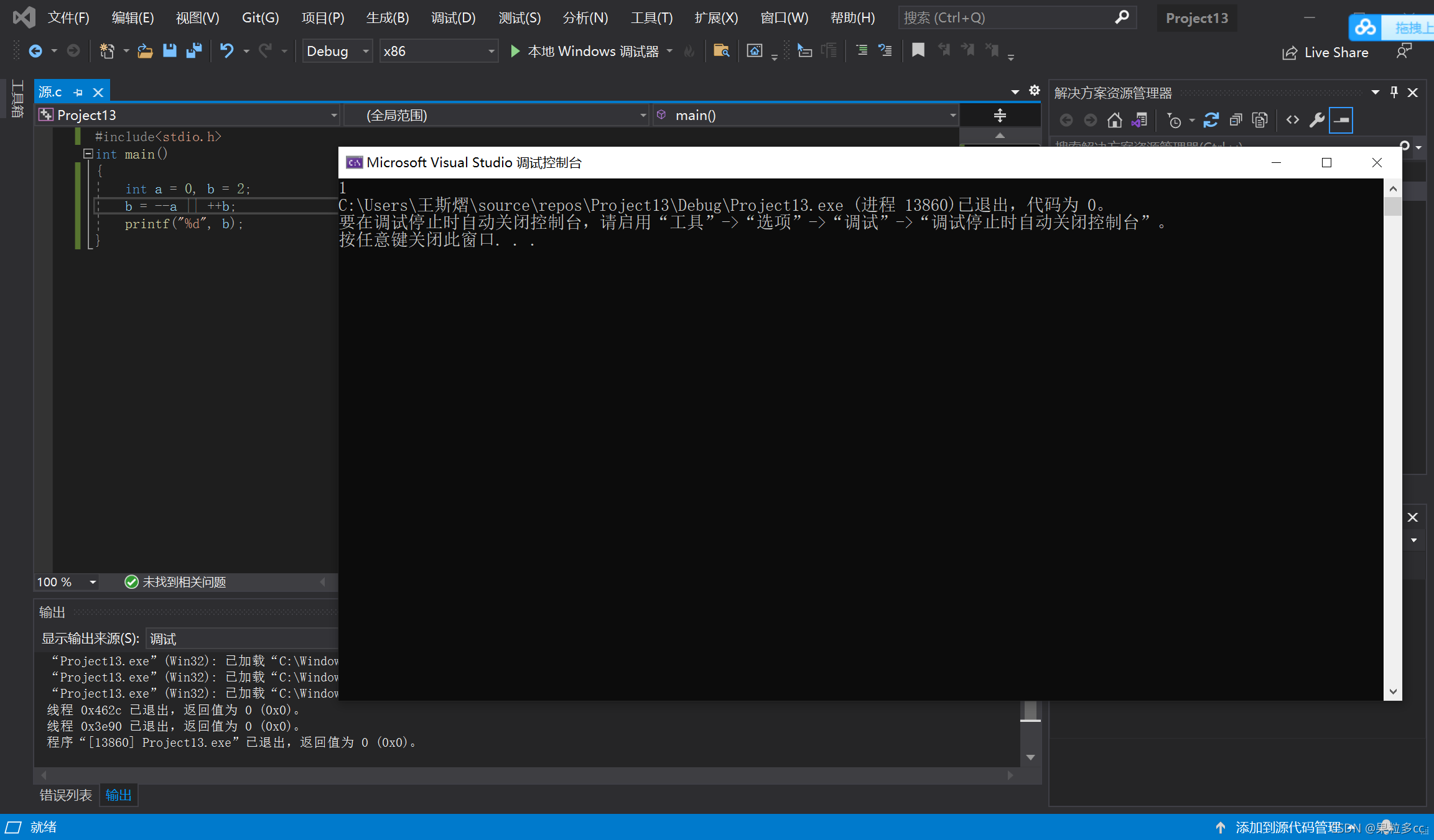Switch views icon in Solution Explorer

tap(1140, 120)
